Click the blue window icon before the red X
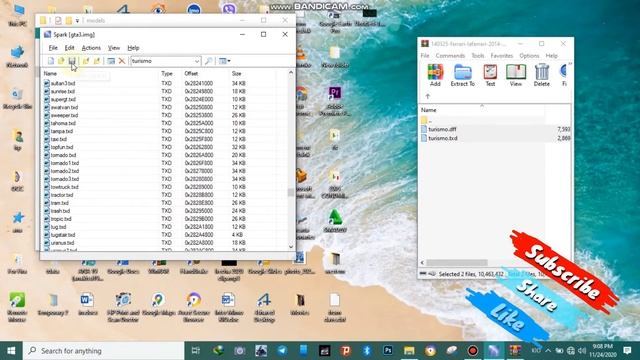 point(111,61)
